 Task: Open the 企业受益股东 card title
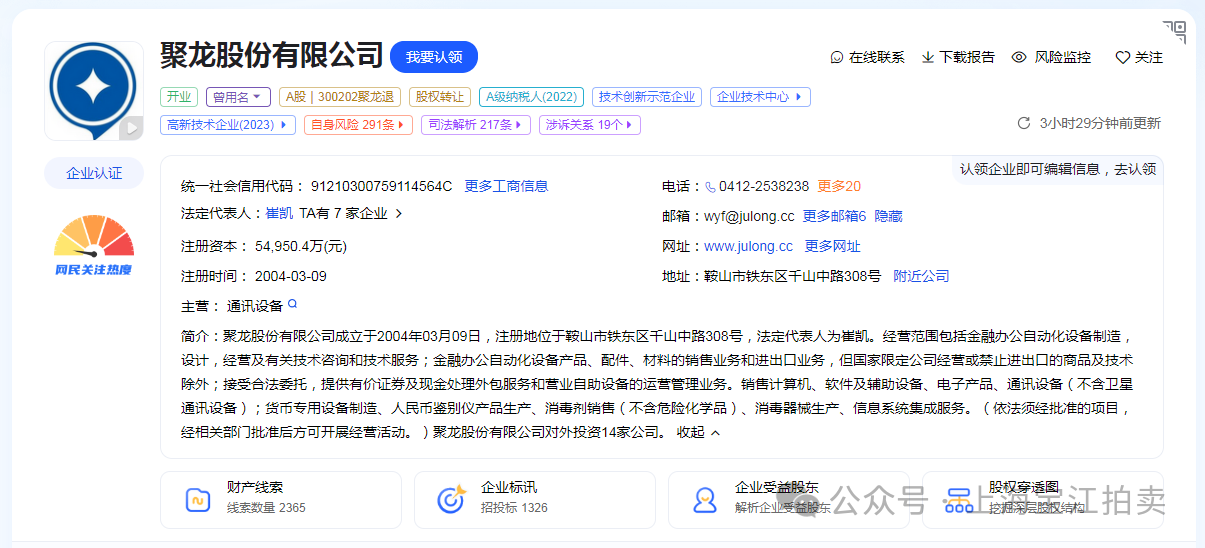777,487
